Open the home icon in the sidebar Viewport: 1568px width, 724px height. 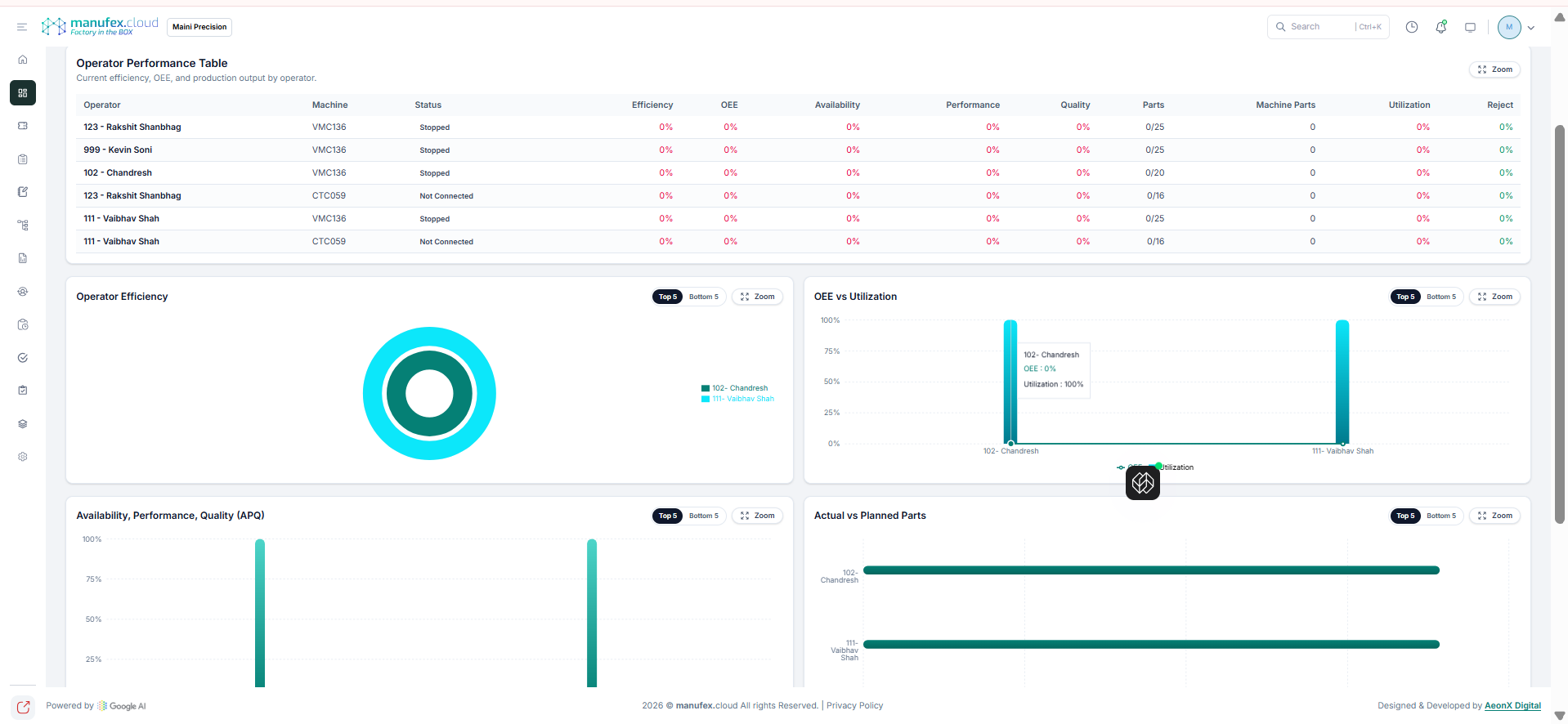(23, 60)
